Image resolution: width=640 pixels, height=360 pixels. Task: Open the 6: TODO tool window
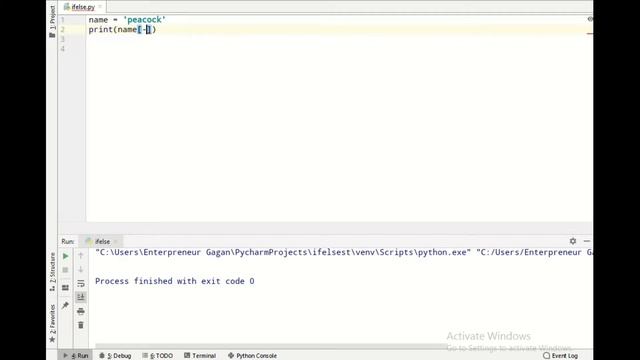(158, 356)
